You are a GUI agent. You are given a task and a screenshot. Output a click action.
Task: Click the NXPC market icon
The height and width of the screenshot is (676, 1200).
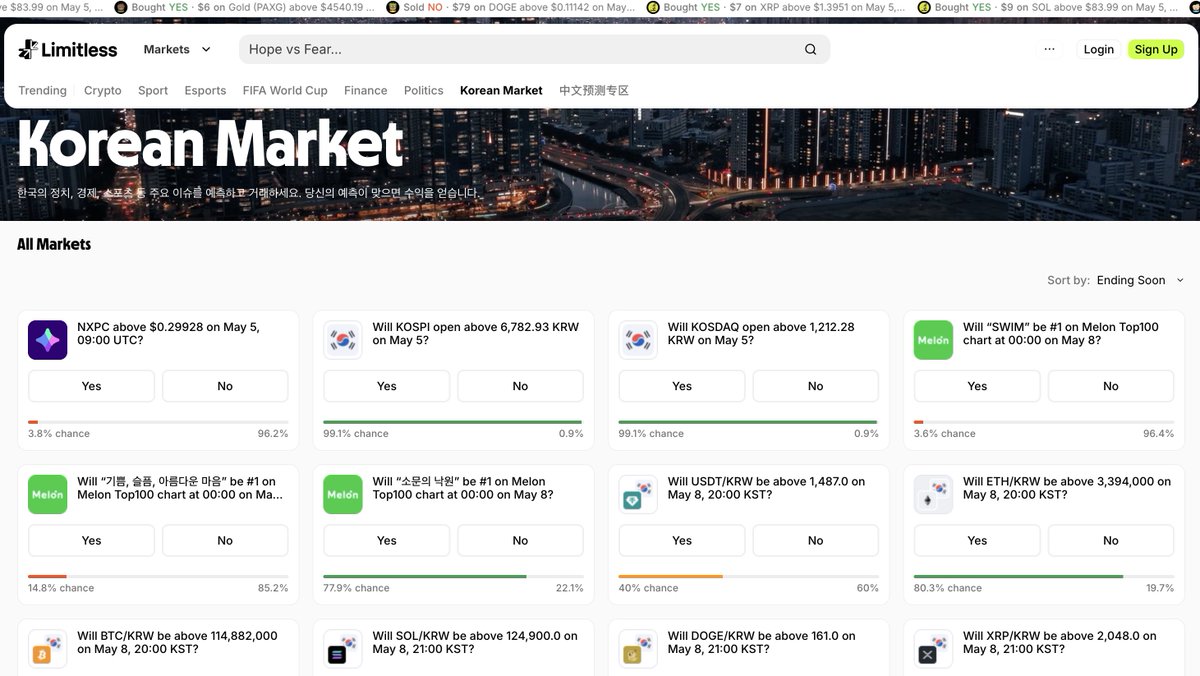coord(48,340)
